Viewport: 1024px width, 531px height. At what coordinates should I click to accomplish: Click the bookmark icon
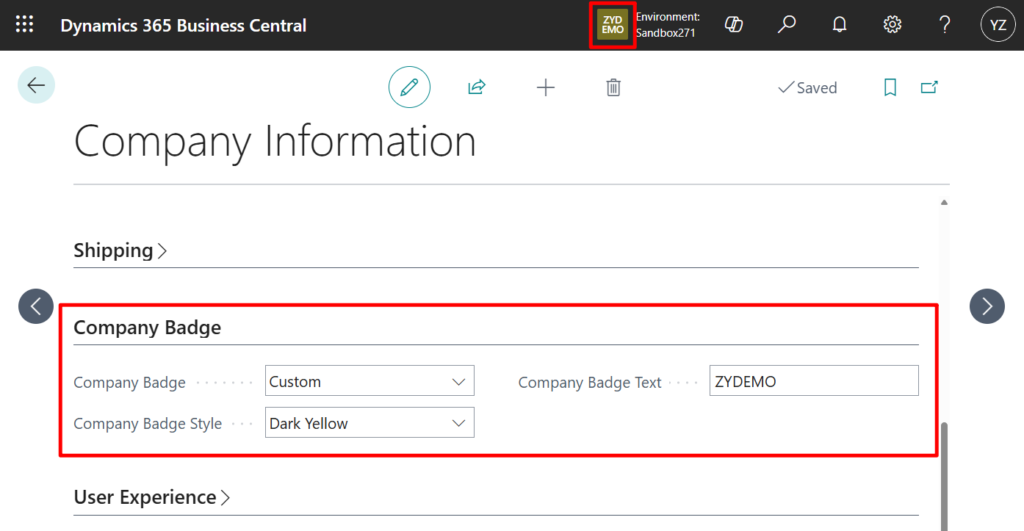tap(890, 88)
